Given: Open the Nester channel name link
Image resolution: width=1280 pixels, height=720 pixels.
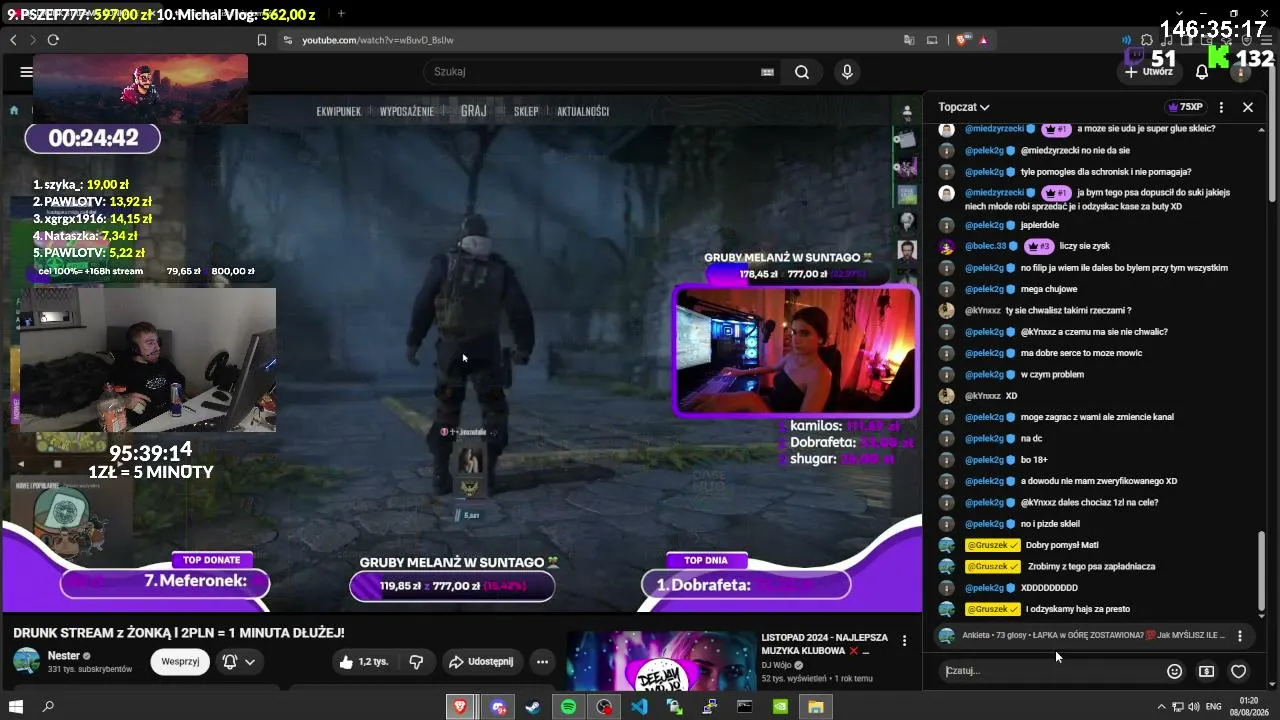Looking at the screenshot, I should click(63, 655).
